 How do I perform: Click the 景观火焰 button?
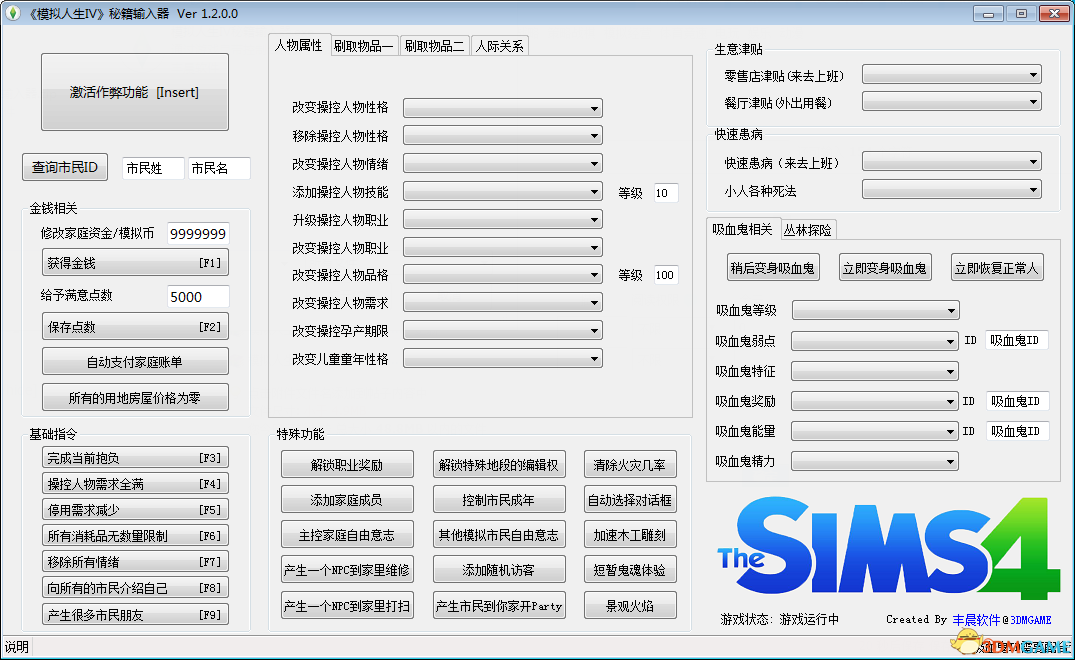click(x=630, y=605)
